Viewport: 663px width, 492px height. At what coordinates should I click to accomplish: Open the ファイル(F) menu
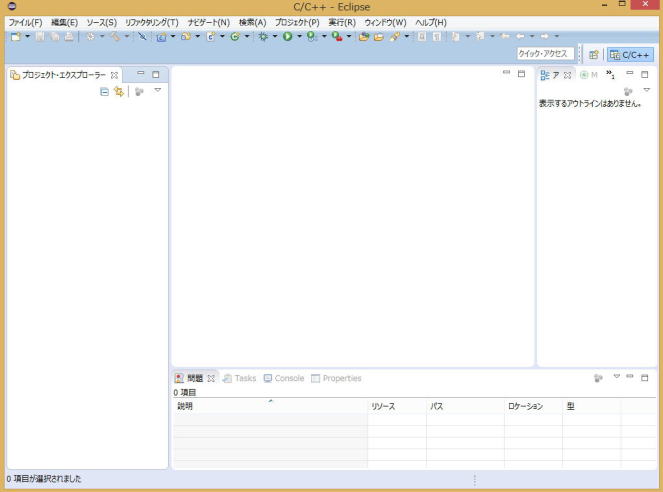pos(25,22)
